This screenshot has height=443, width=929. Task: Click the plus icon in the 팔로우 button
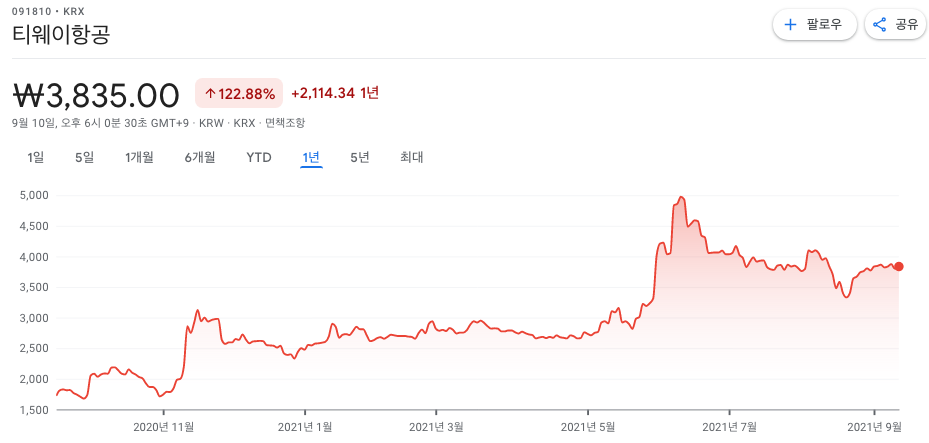(790, 25)
